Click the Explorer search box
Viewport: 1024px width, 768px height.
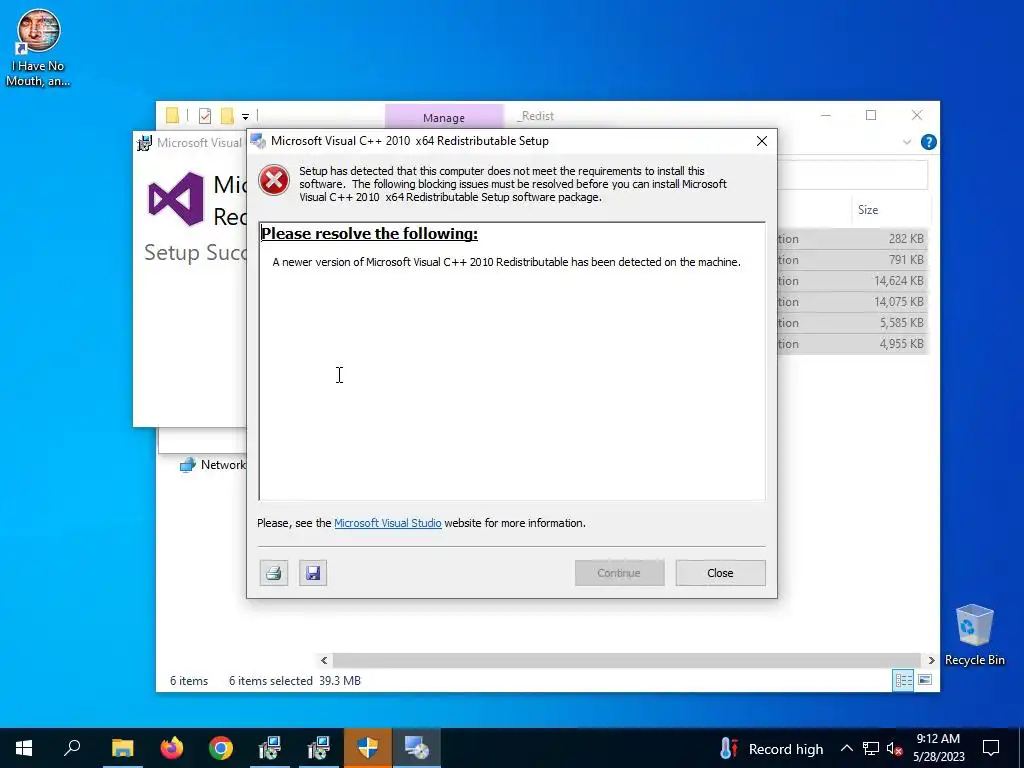coord(852,175)
